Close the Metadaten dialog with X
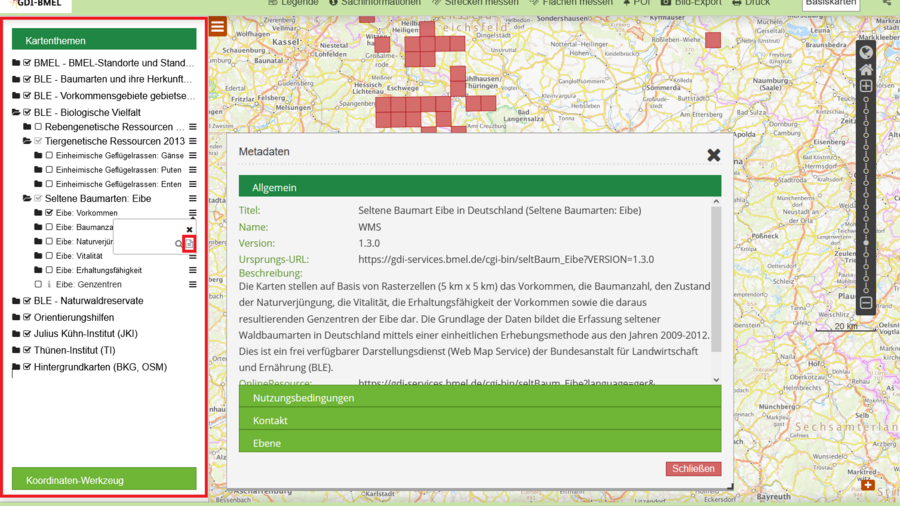 click(x=713, y=155)
